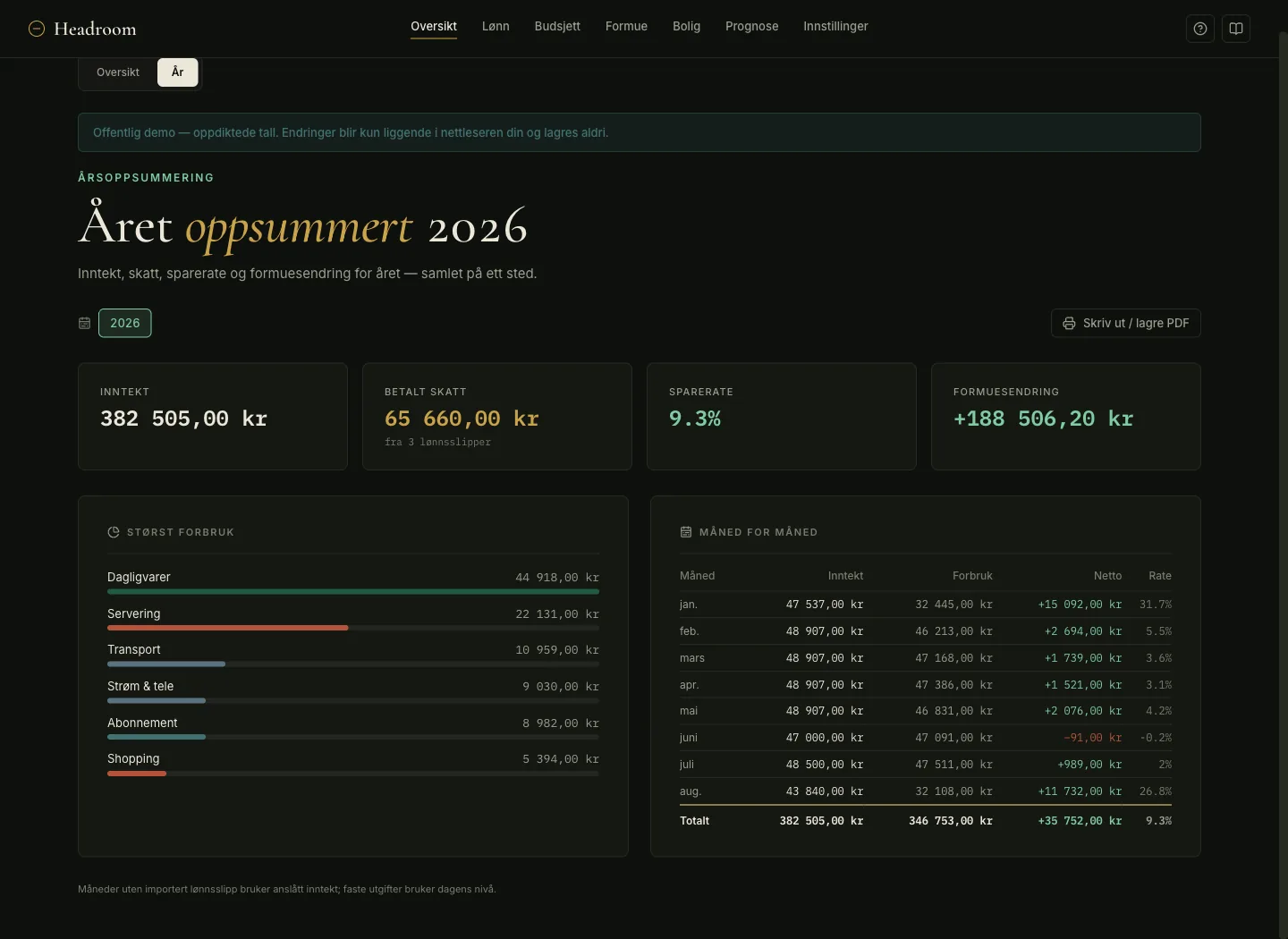Click the Abonnement progress bar
This screenshot has height=939, width=1288.
click(157, 737)
